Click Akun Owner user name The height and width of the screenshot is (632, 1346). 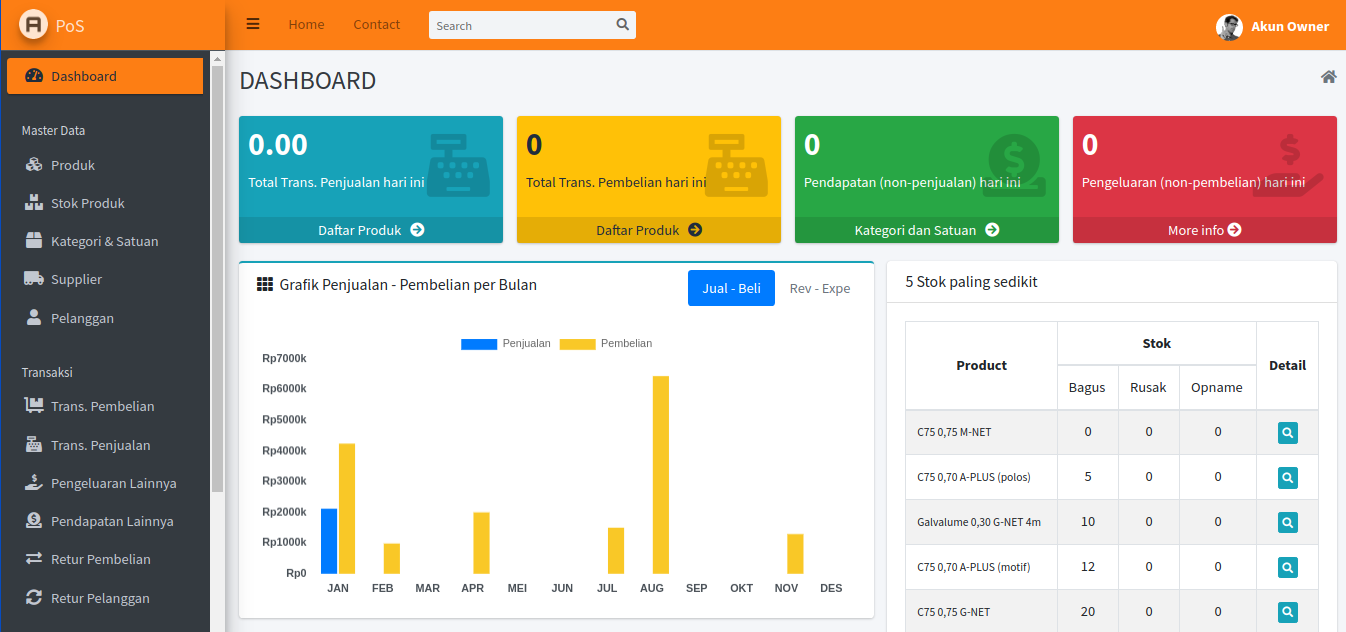point(1290,27)
